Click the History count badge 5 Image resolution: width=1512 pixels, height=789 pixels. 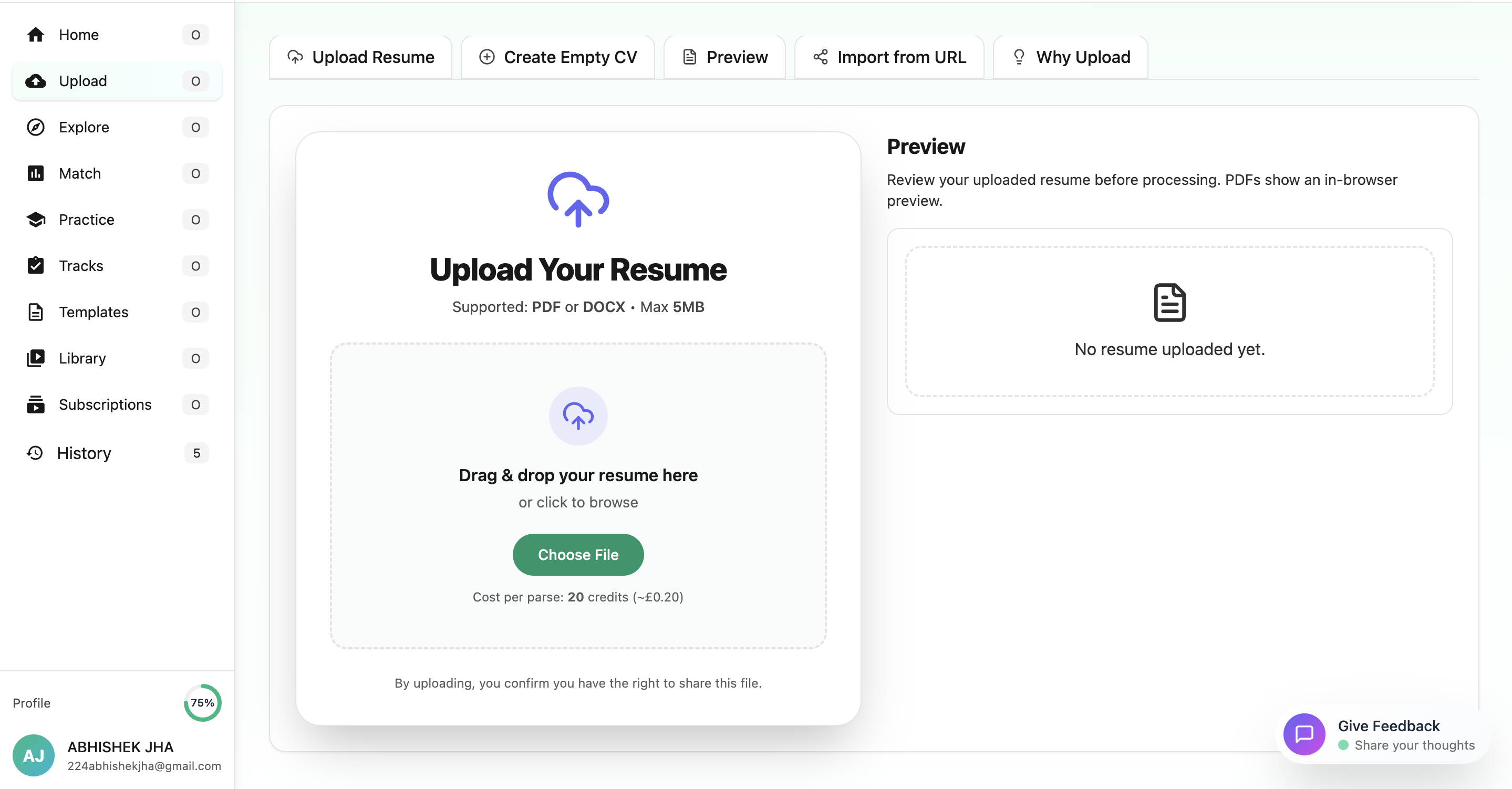196,453
